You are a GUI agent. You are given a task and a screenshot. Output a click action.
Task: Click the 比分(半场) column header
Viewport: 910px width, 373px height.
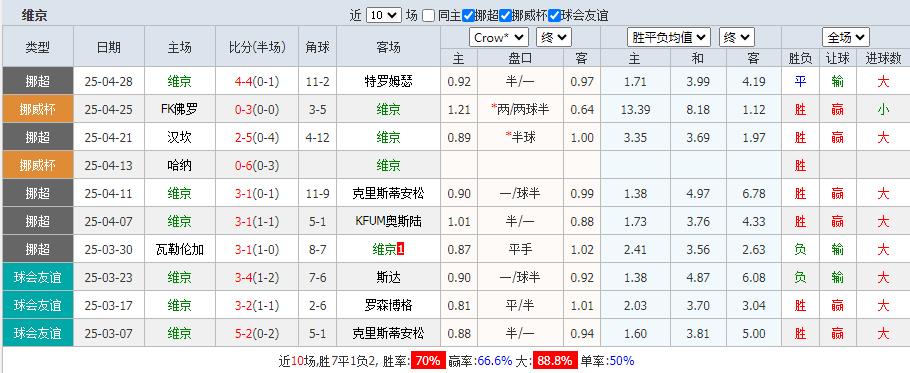pos(257,47)
